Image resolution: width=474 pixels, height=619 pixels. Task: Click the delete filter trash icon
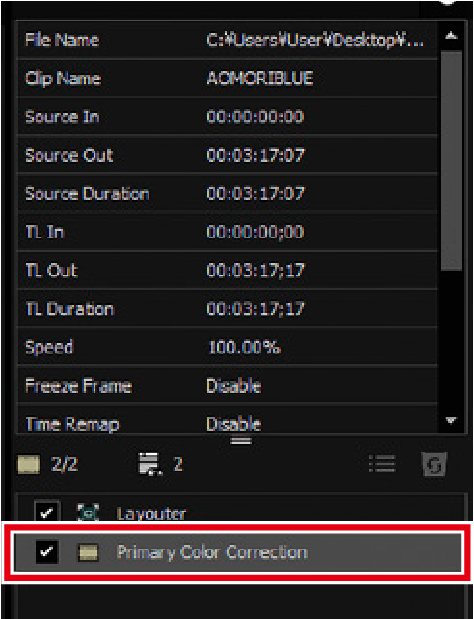[433, 464]
